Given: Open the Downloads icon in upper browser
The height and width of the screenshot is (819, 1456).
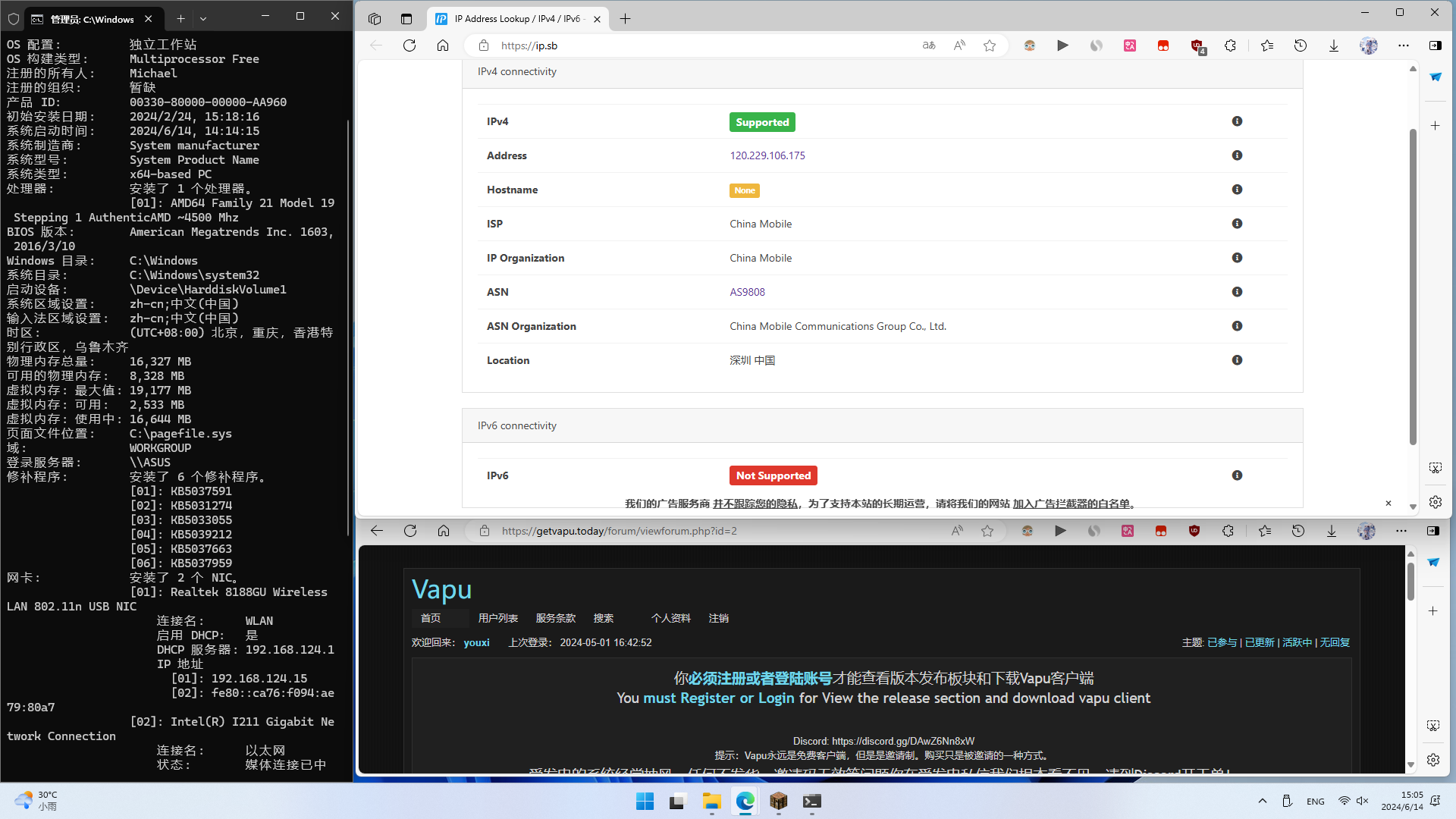Looking at the screenshot, I should click(x=1334, y=45).
